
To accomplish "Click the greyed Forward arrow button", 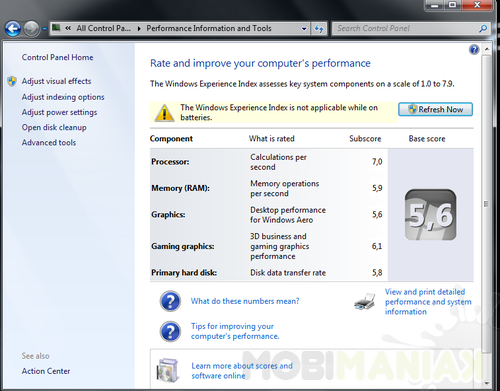I will (31, 29).
